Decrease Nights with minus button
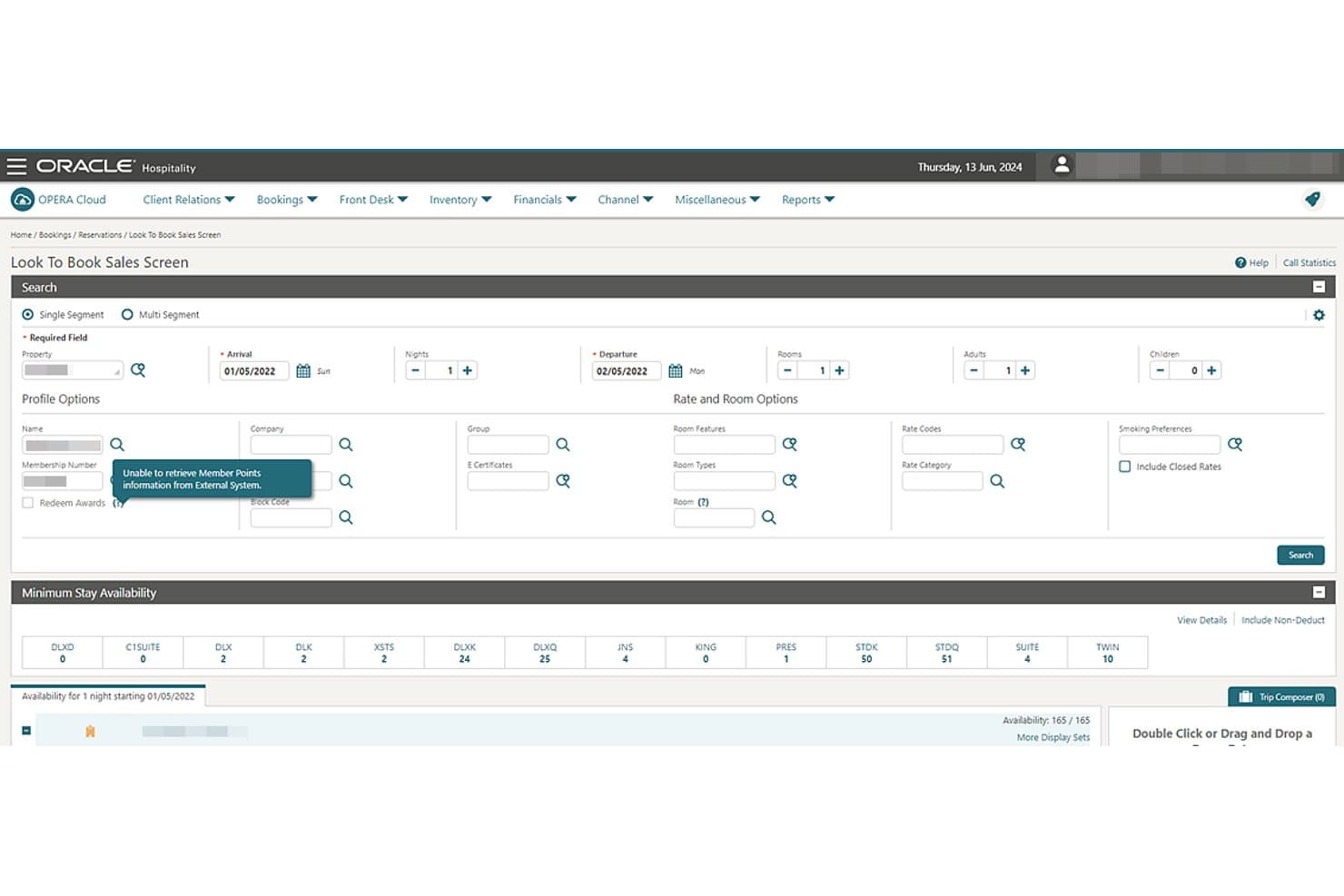The width and height of the screenshot is (1344, 896). [415, 370]
